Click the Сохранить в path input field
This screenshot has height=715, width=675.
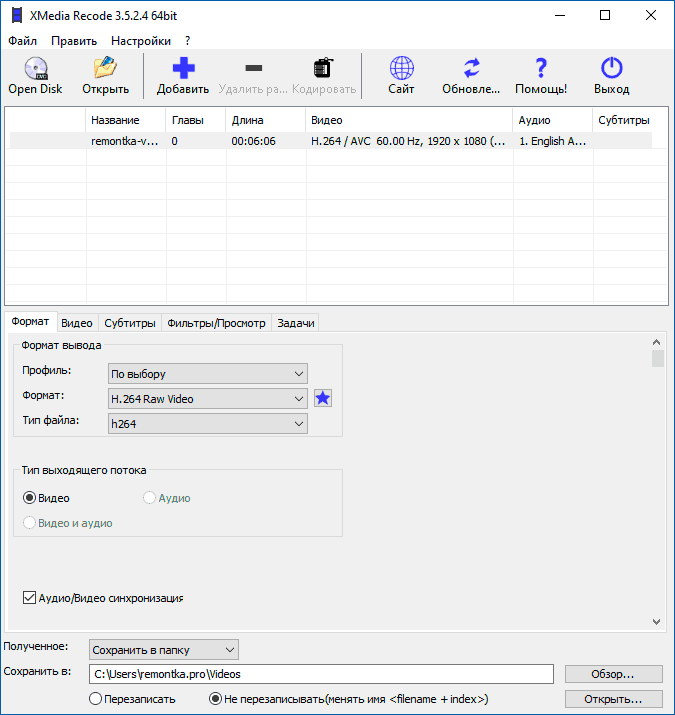pos(321,674)
